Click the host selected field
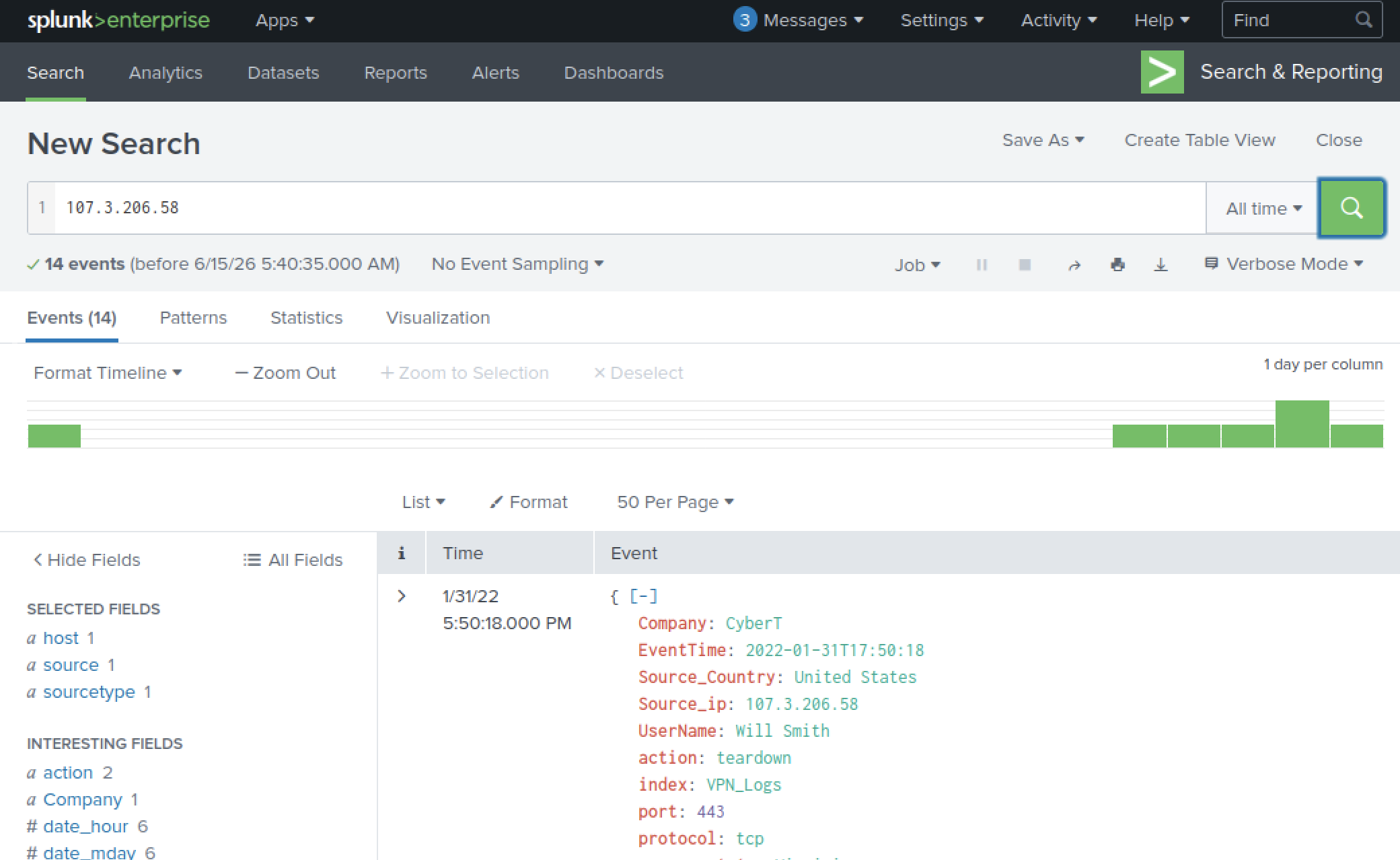This screenshot has width=1400, height=860. 61,638
